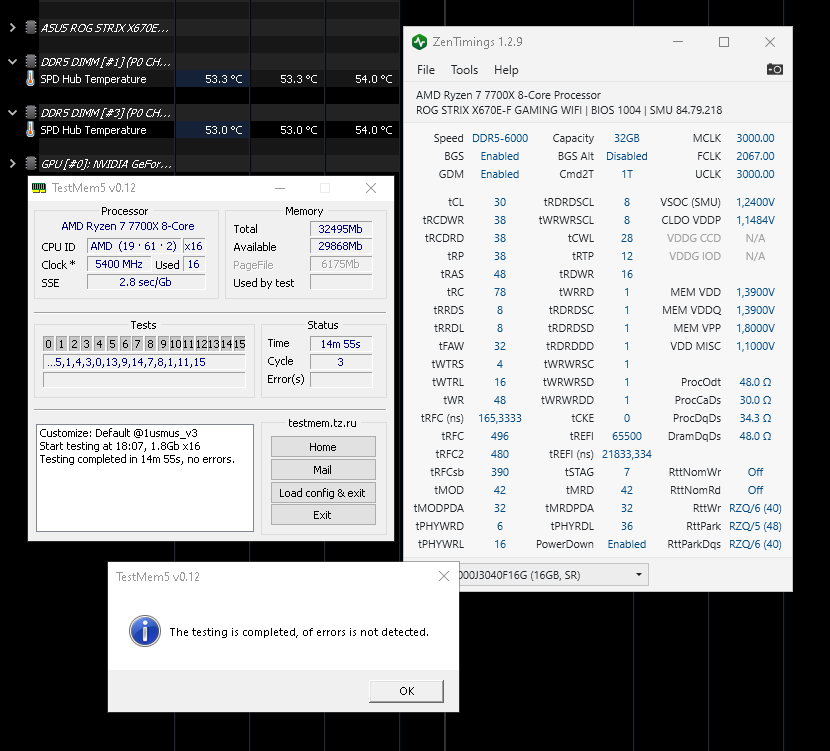This screenshot has height=751, width=830.
Task: Click the ZenTimings green logo icon
Action: pos(419,42)
